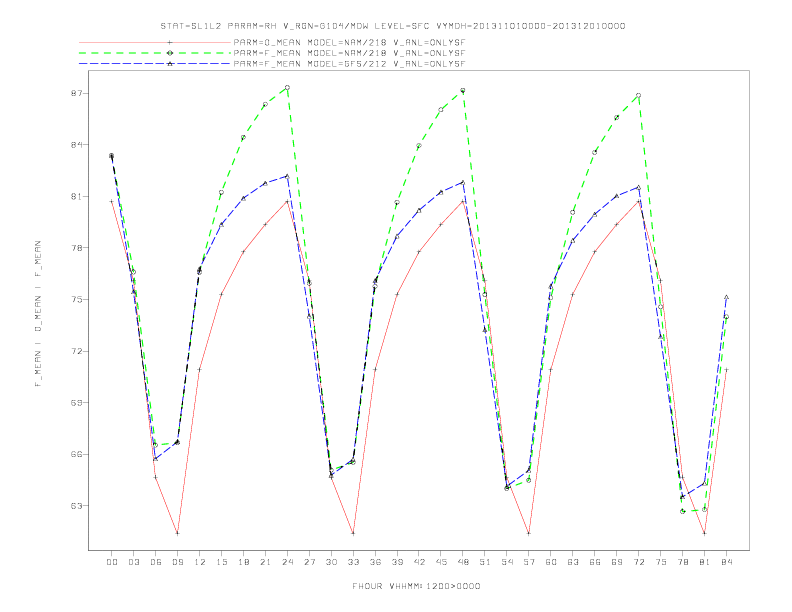This screenshot has width=792, height=612.
Task: Click y-axis tick label 69
Action: pyautogui.click(x=78, y=402)
